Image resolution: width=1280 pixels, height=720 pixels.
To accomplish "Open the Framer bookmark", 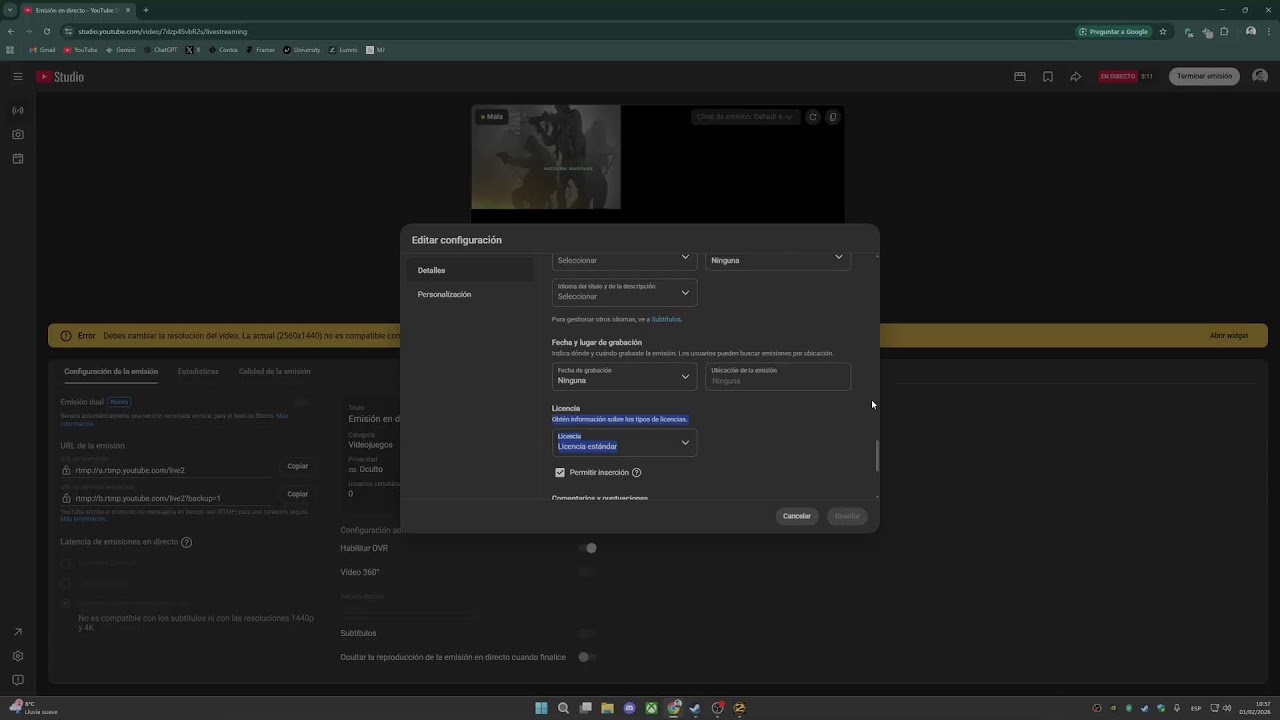I will click(x=260, y=50).
